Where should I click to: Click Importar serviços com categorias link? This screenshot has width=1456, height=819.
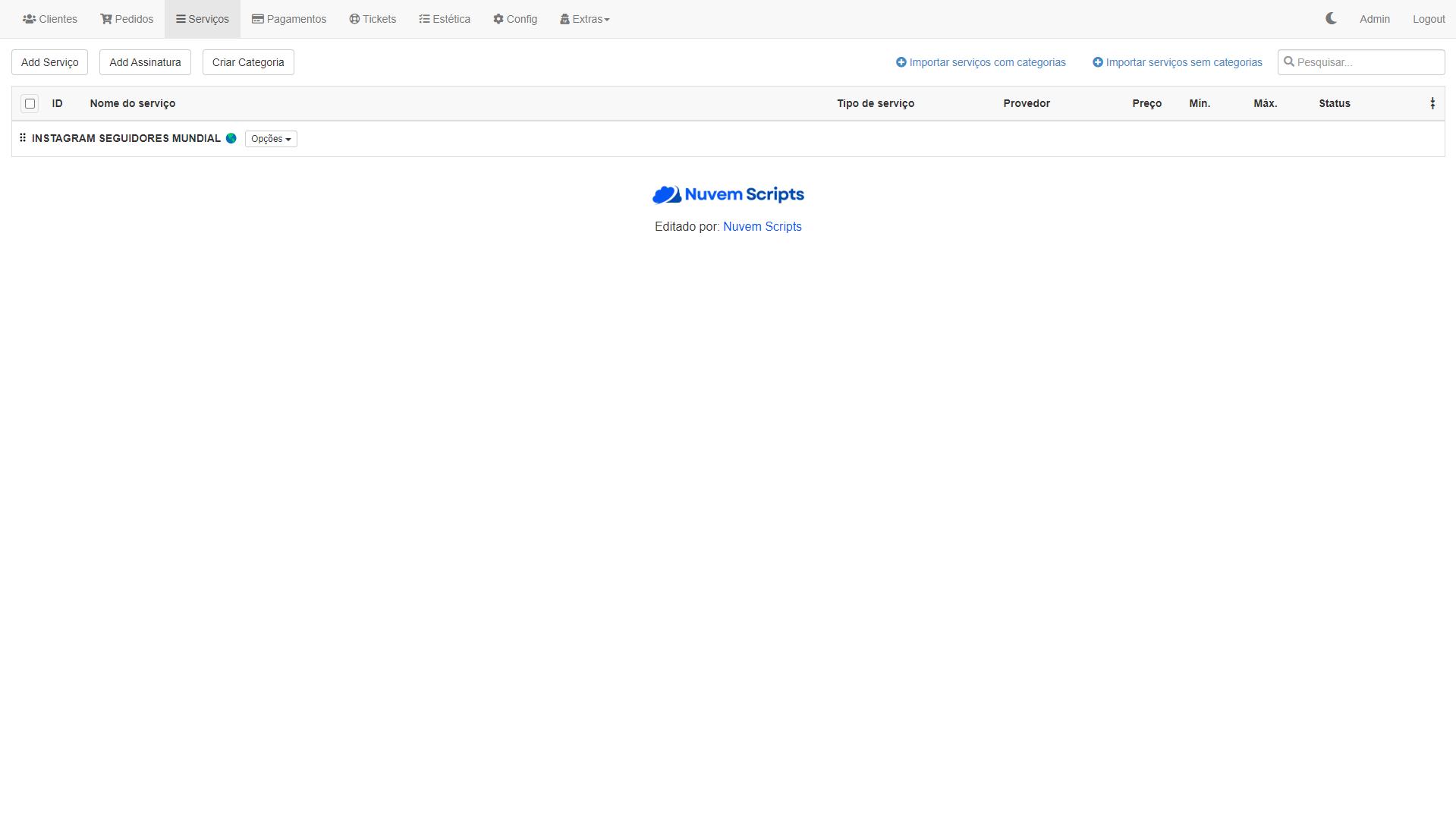tap(980, 62)
